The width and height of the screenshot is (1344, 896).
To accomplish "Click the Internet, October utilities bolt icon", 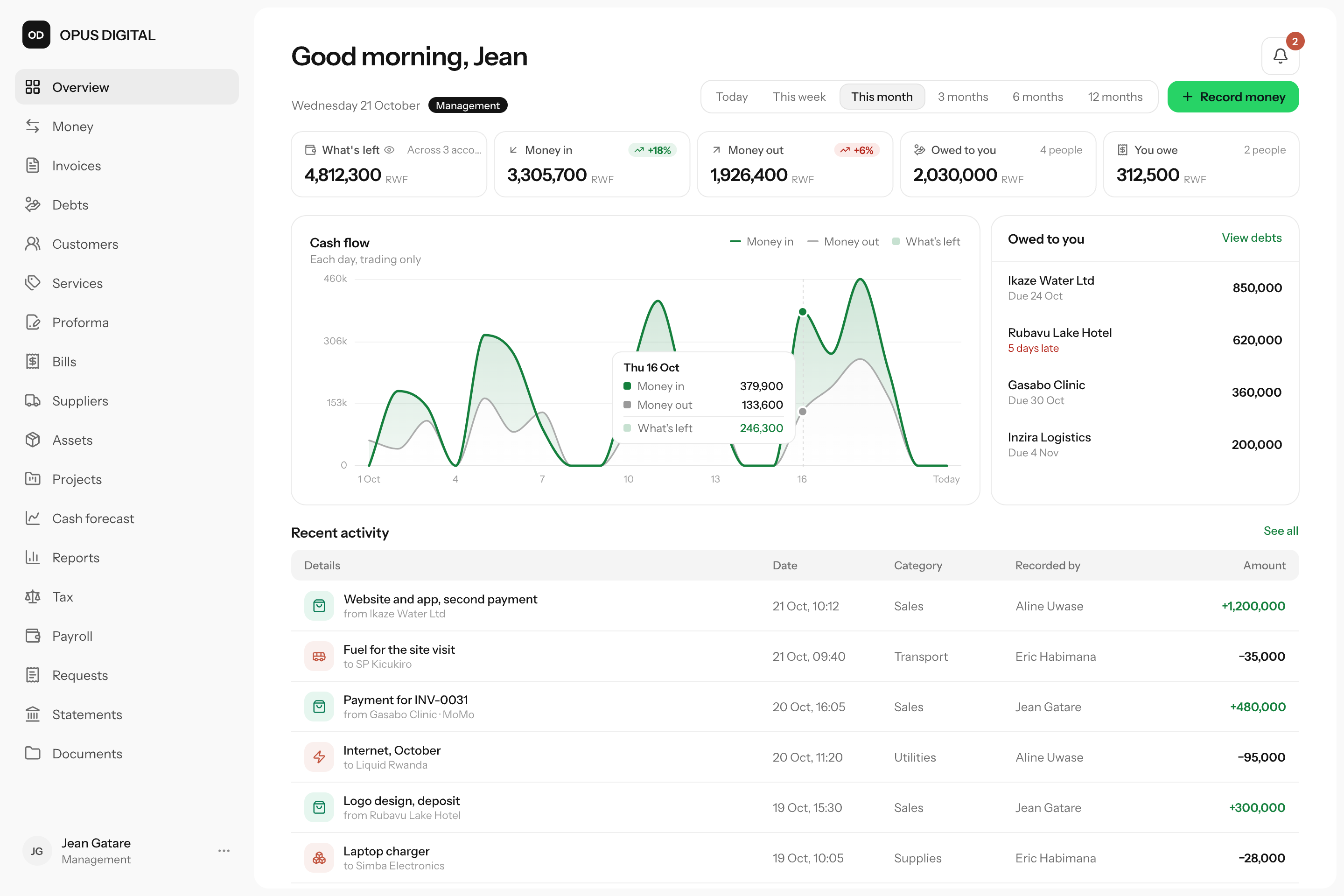I will pyautogui.click(x=319, y=757).
